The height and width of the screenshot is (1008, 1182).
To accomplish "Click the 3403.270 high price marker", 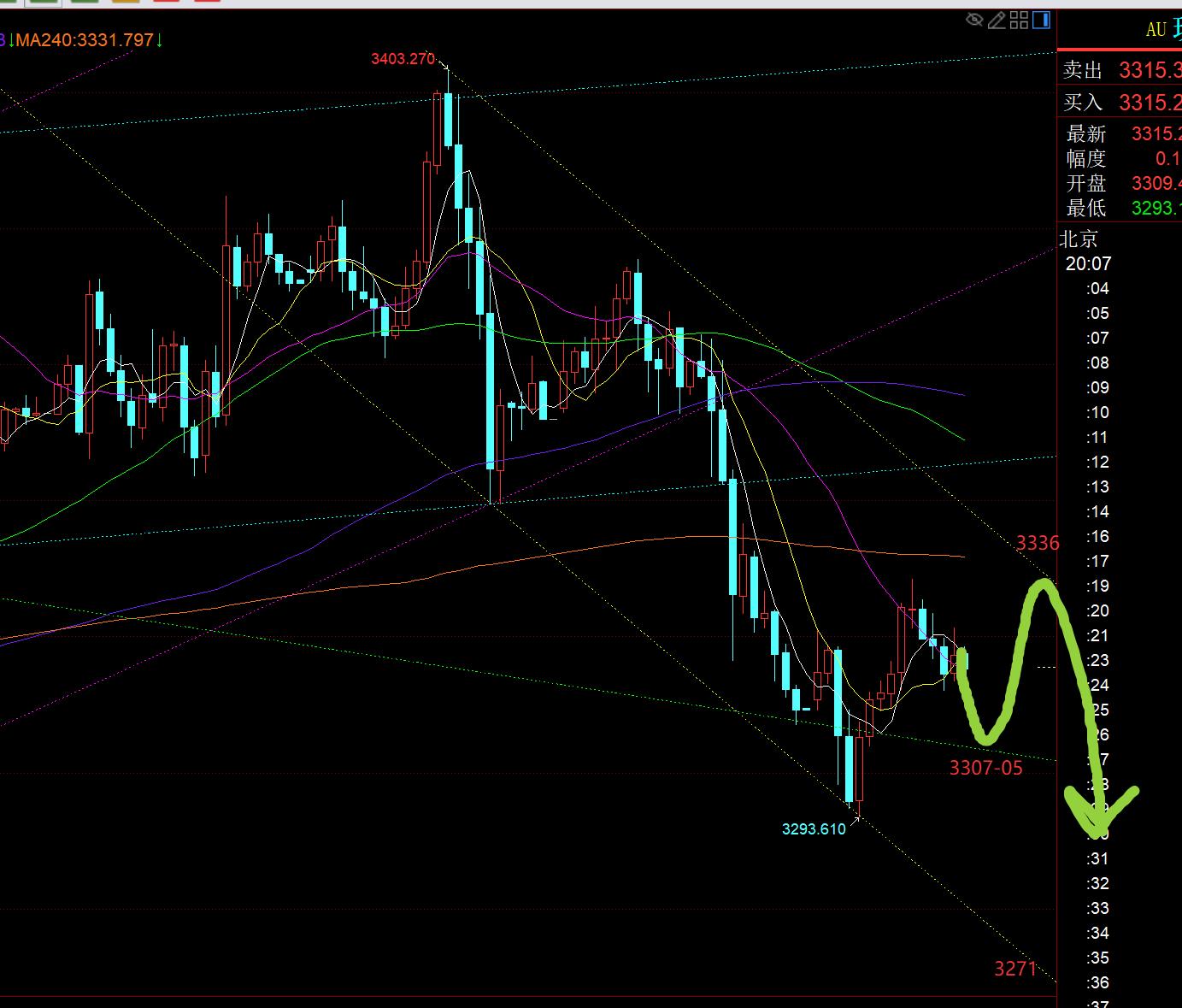I will pyautogui.click(x=403, y=59).
